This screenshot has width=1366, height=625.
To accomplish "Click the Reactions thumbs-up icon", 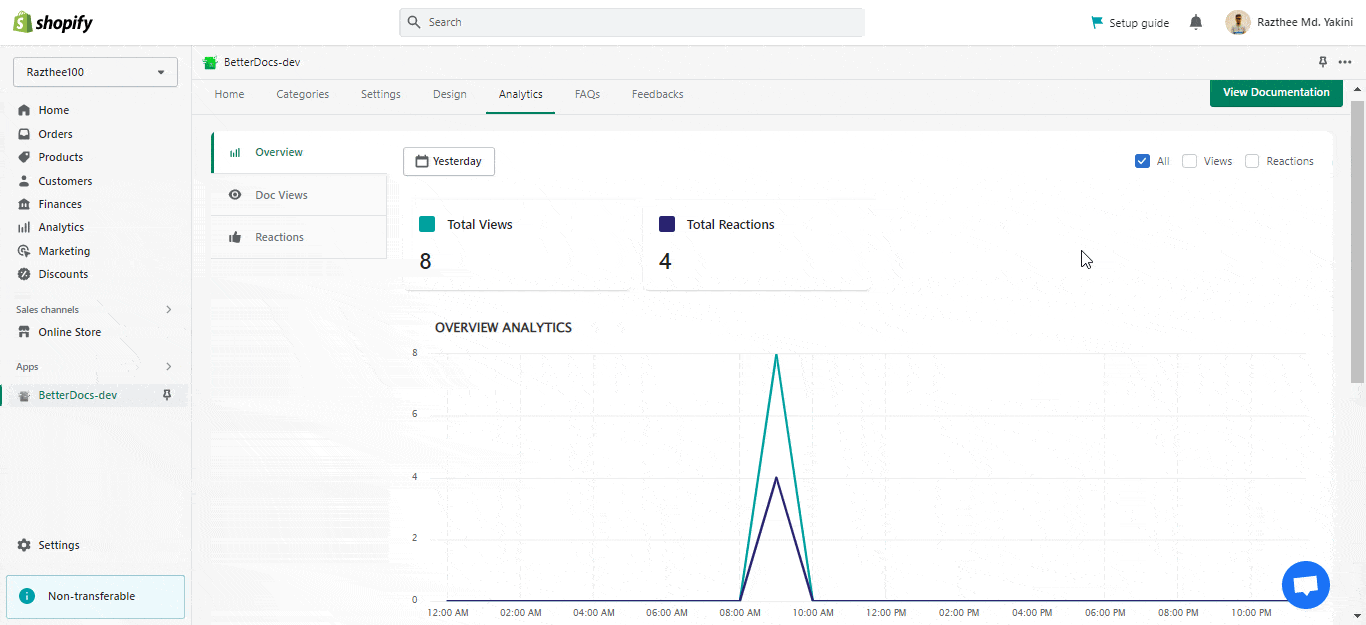I will [x=235, y=237].
